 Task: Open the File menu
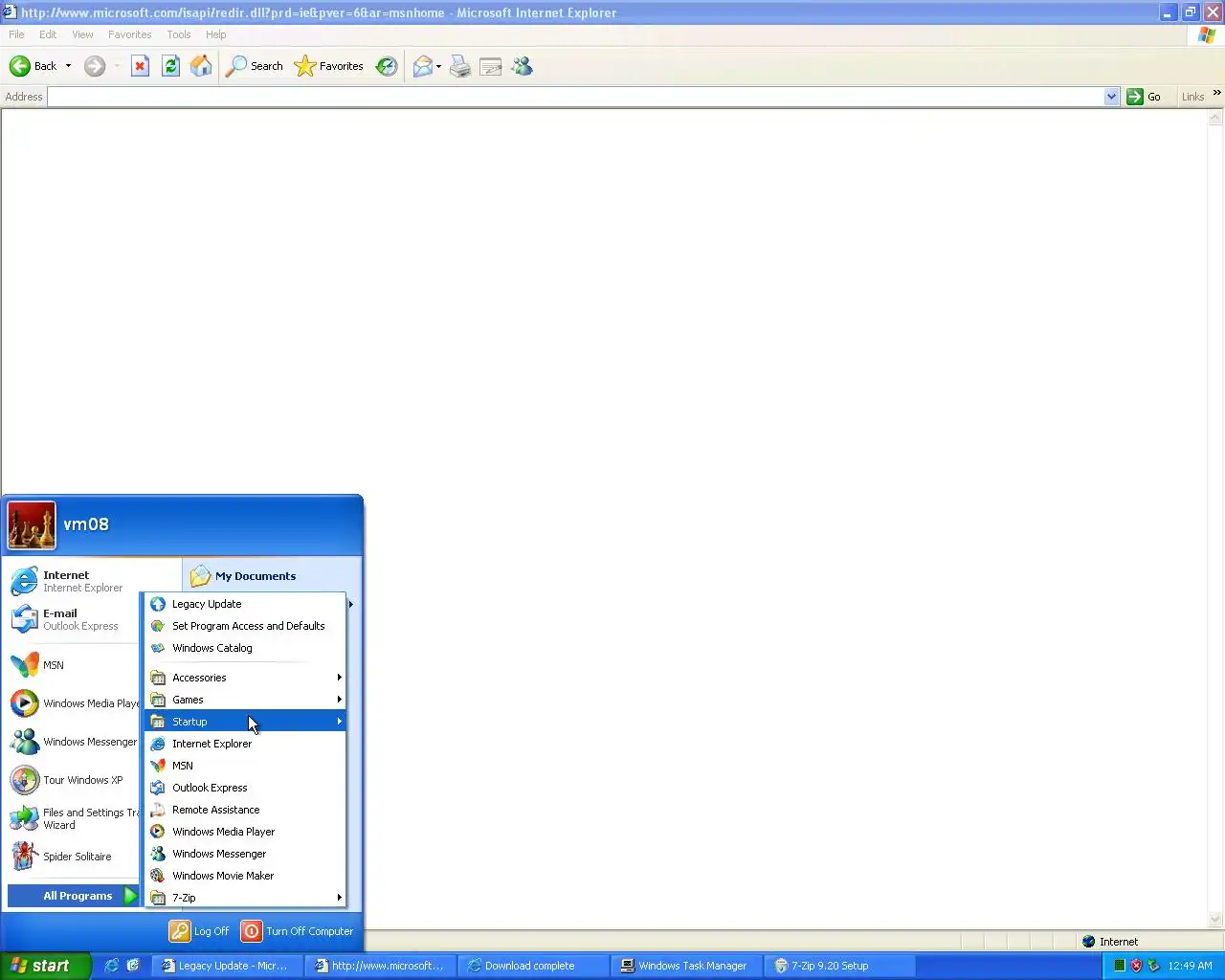(16, 34)
